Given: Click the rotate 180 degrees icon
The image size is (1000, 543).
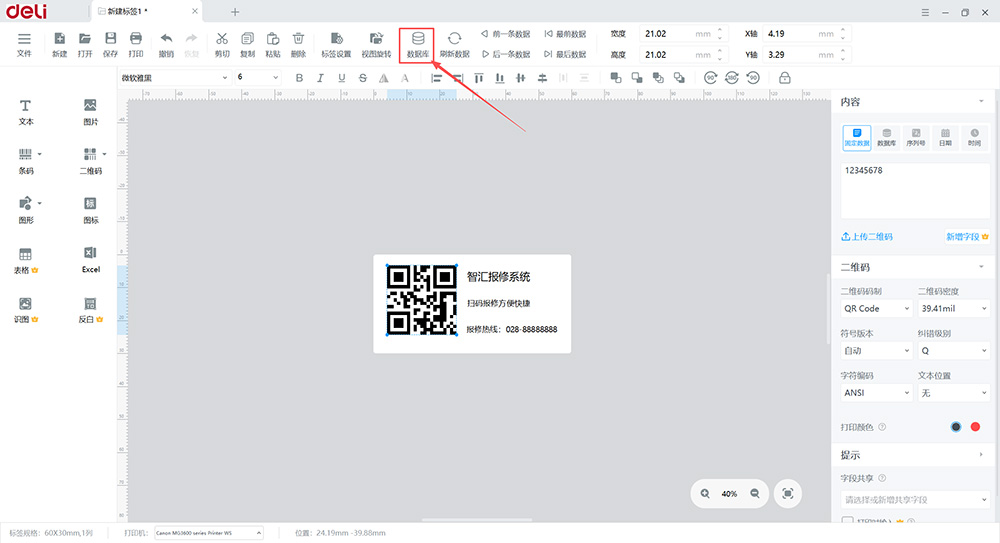Looking at the screenshot, I should click(732, 78).
